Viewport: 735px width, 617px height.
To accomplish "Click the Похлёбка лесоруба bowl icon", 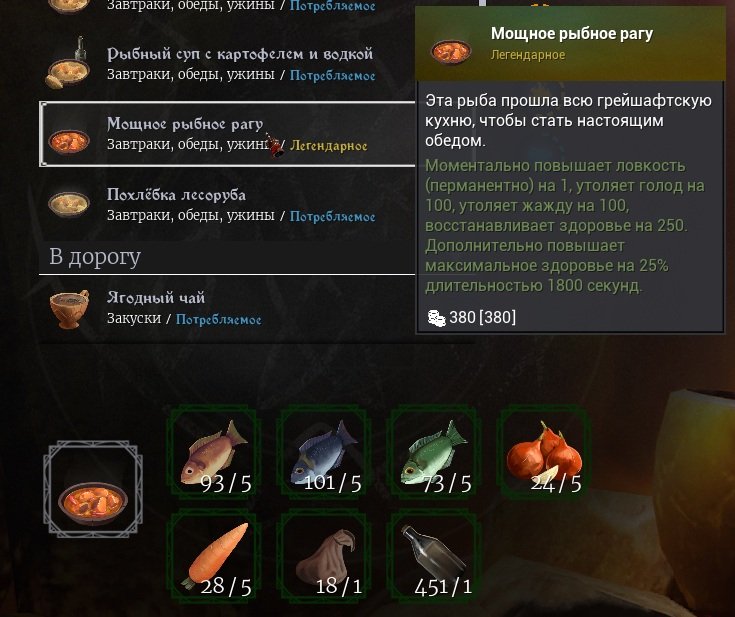I will click(69, 204).
